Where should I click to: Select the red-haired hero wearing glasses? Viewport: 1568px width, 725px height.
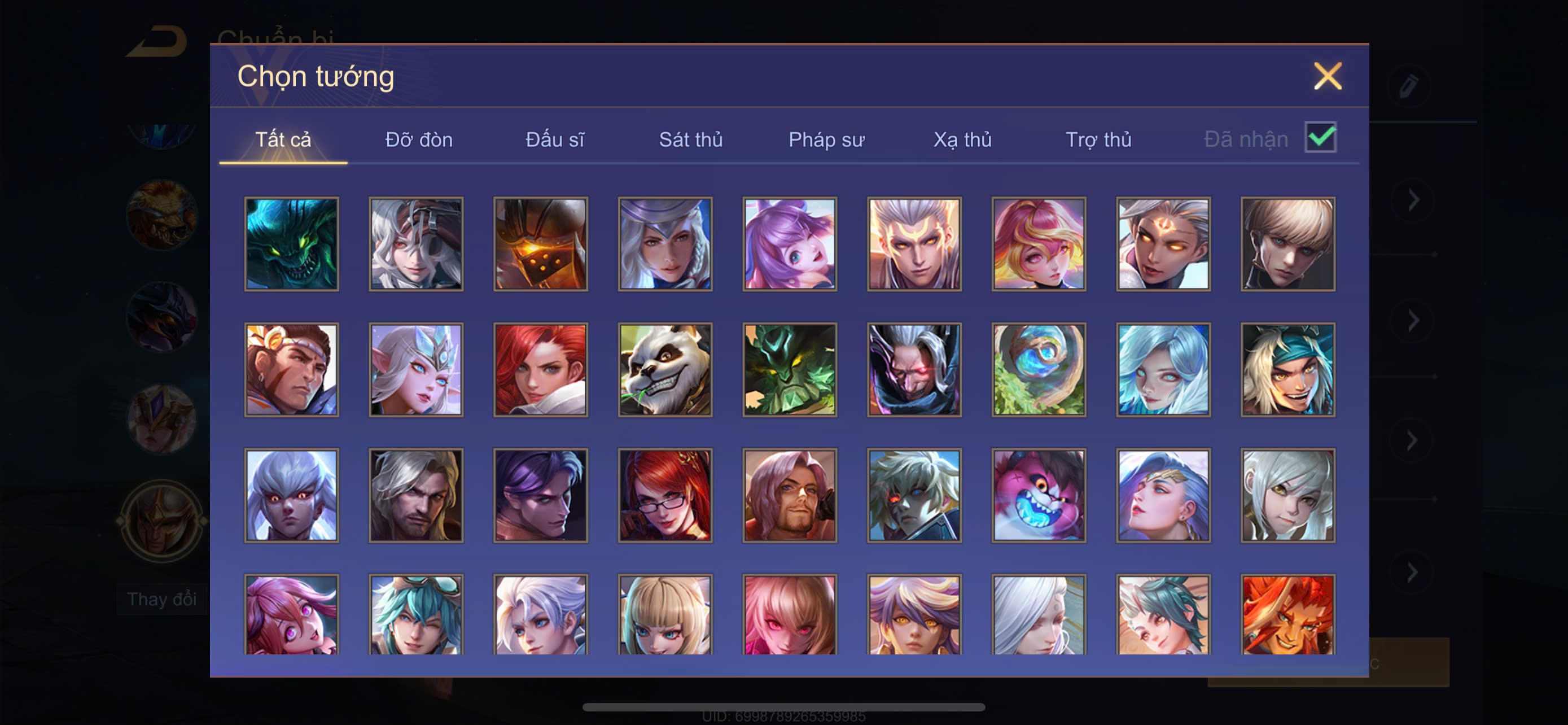click(665, 496)
